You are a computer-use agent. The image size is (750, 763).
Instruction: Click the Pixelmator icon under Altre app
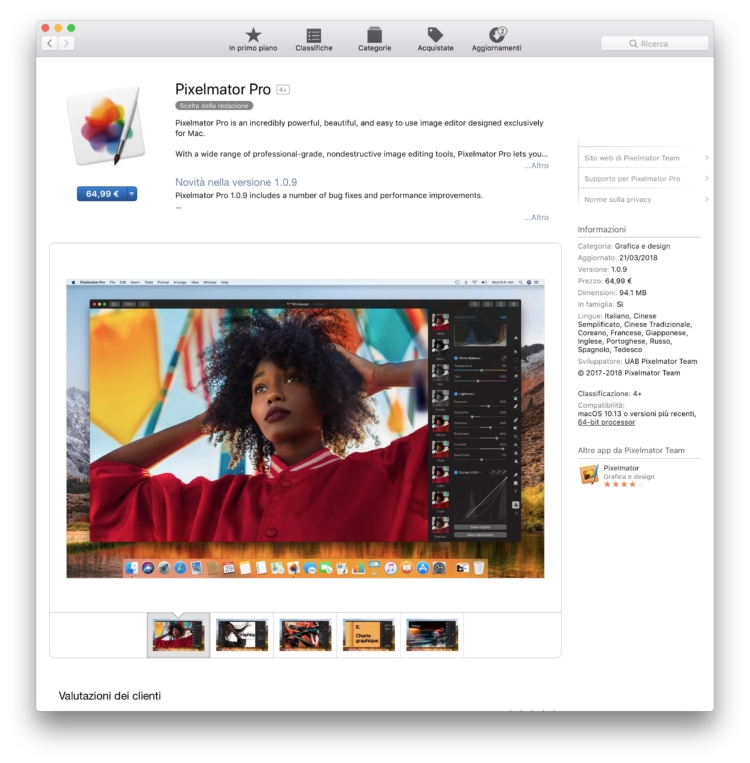[589, 475]
